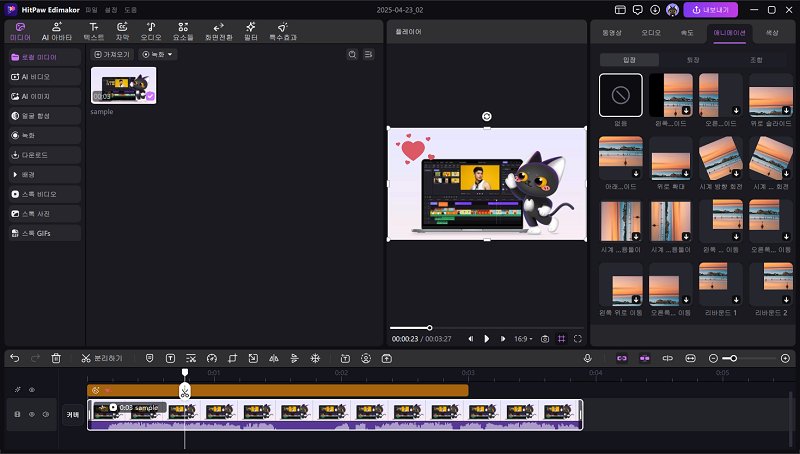
Task: Switch to the 오디오 properties tab
Action: [x=651, y=33]
